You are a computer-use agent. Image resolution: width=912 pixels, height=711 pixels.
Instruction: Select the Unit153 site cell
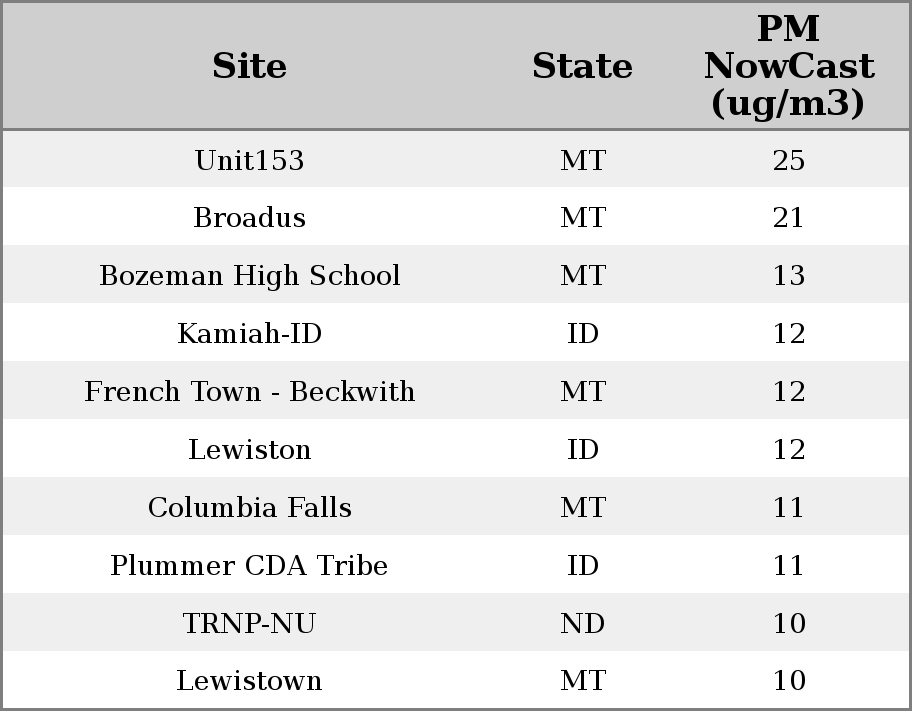pyautogui.click(x=249, y=160)
